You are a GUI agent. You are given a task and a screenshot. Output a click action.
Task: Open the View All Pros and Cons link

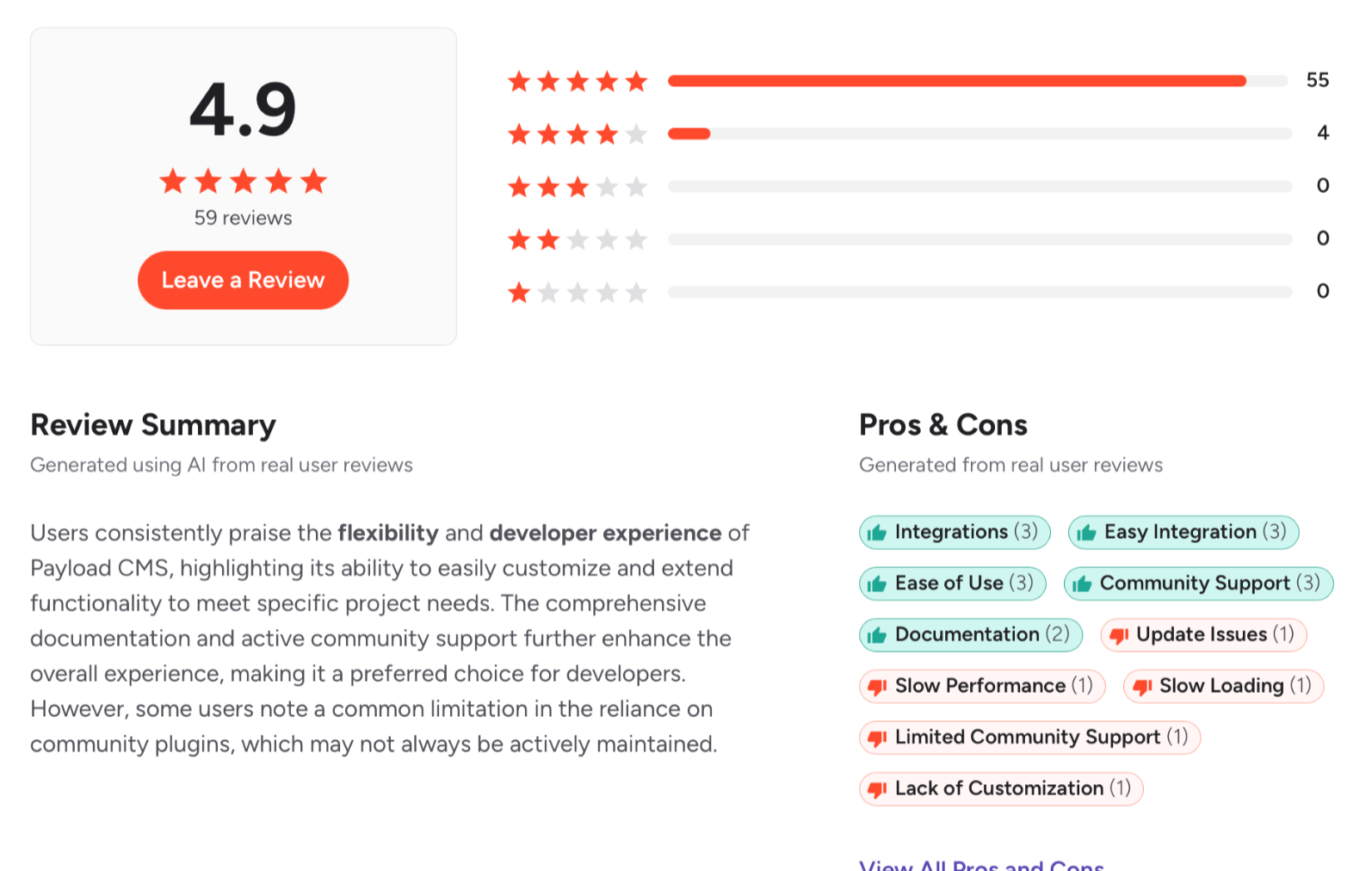(981, 864)
